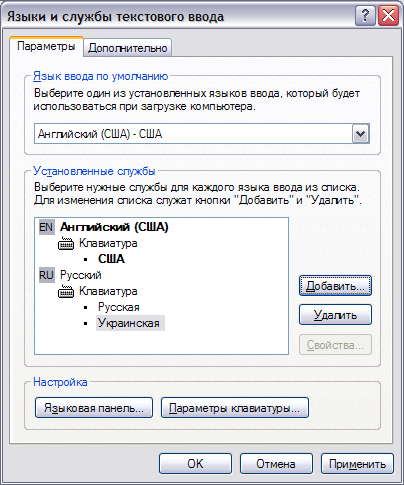Click the Удалить button
Screen dimensions: 404x485
335,315
